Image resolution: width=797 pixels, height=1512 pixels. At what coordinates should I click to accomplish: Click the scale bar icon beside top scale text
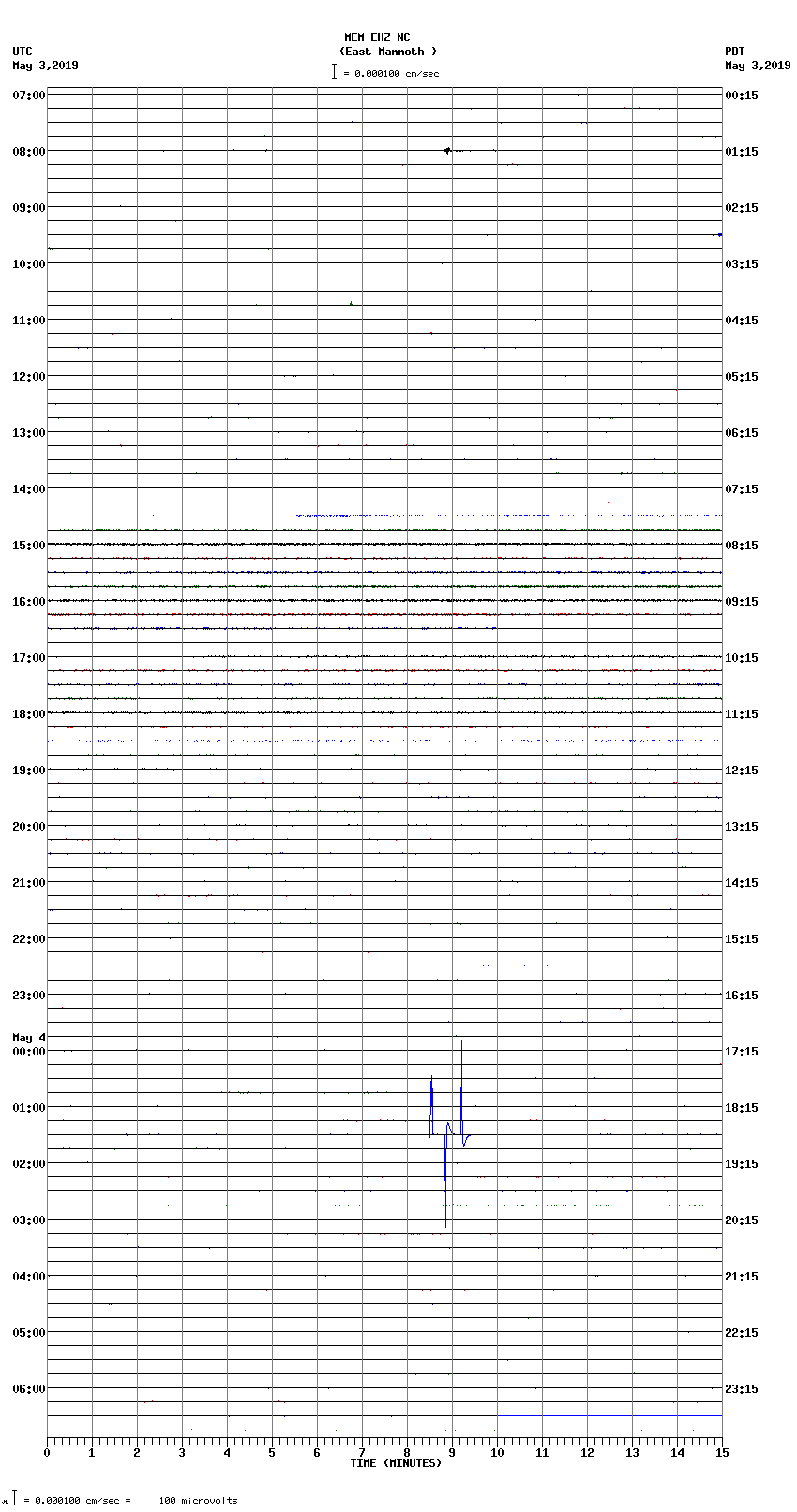(x=334, y=71)
